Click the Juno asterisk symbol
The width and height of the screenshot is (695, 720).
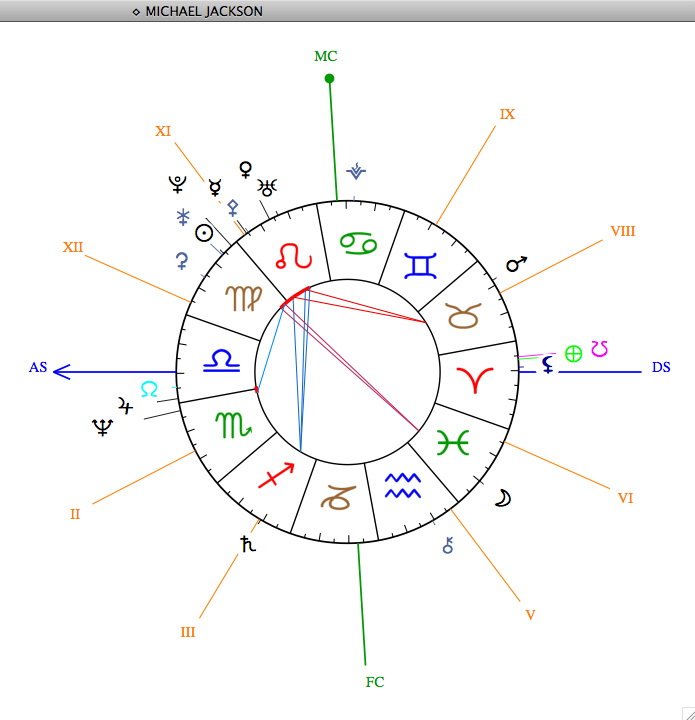pyautogui.click(x=183, y=217)
